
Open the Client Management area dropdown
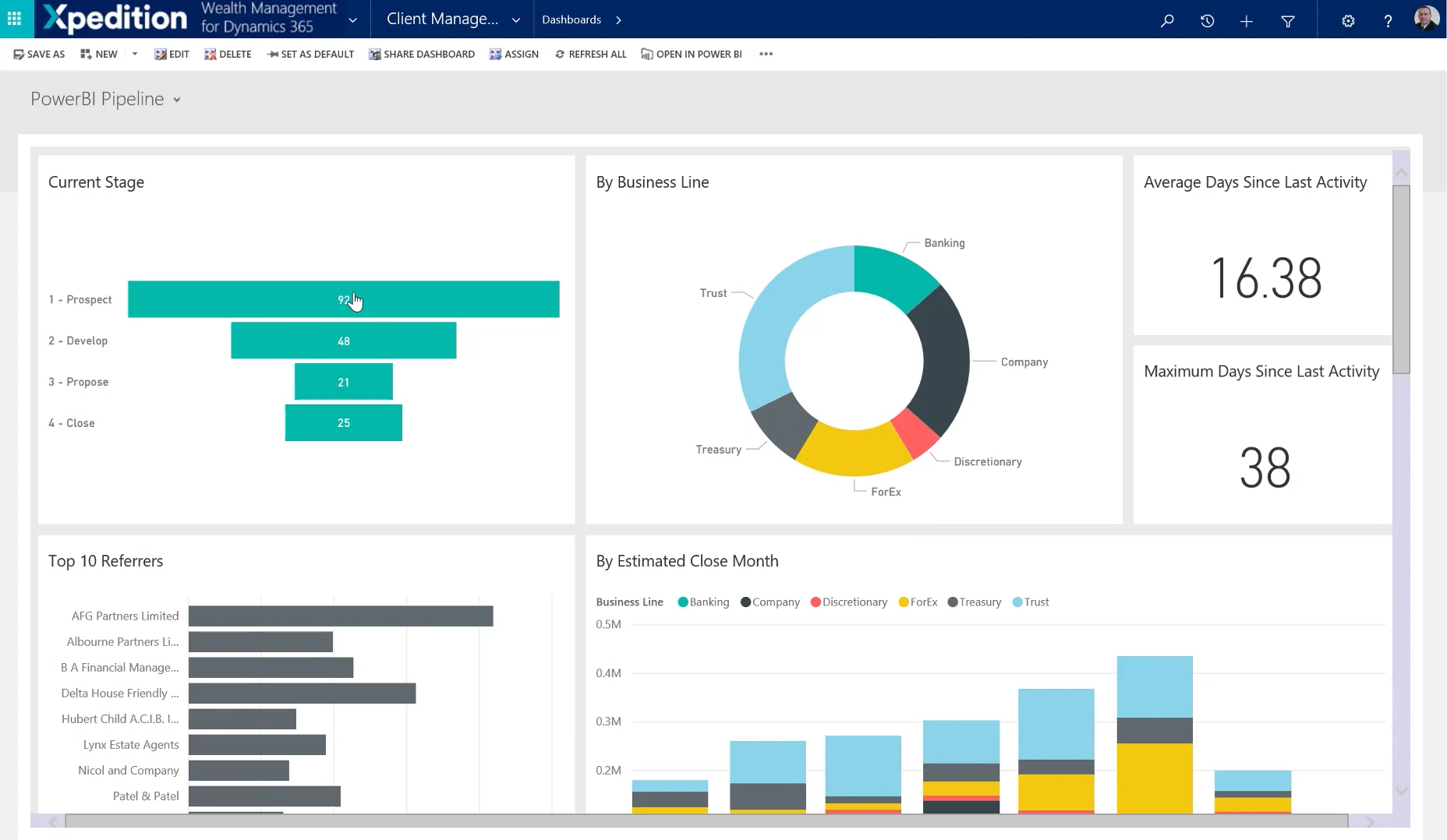(x=515, y=19)
